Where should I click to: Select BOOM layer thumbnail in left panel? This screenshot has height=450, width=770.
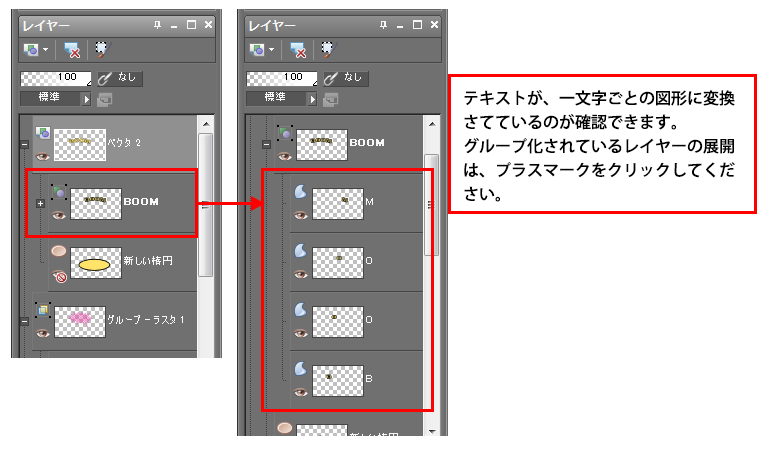96,204
